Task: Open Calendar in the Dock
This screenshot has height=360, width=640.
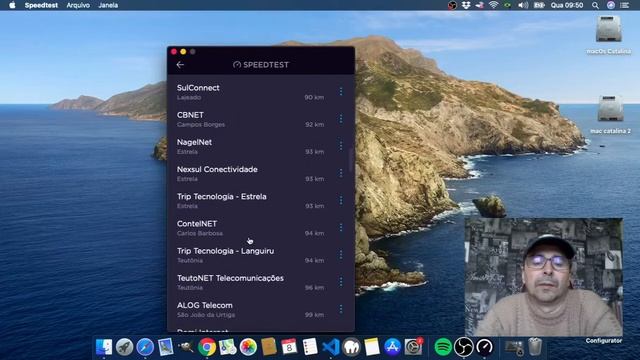Action: 289,347
